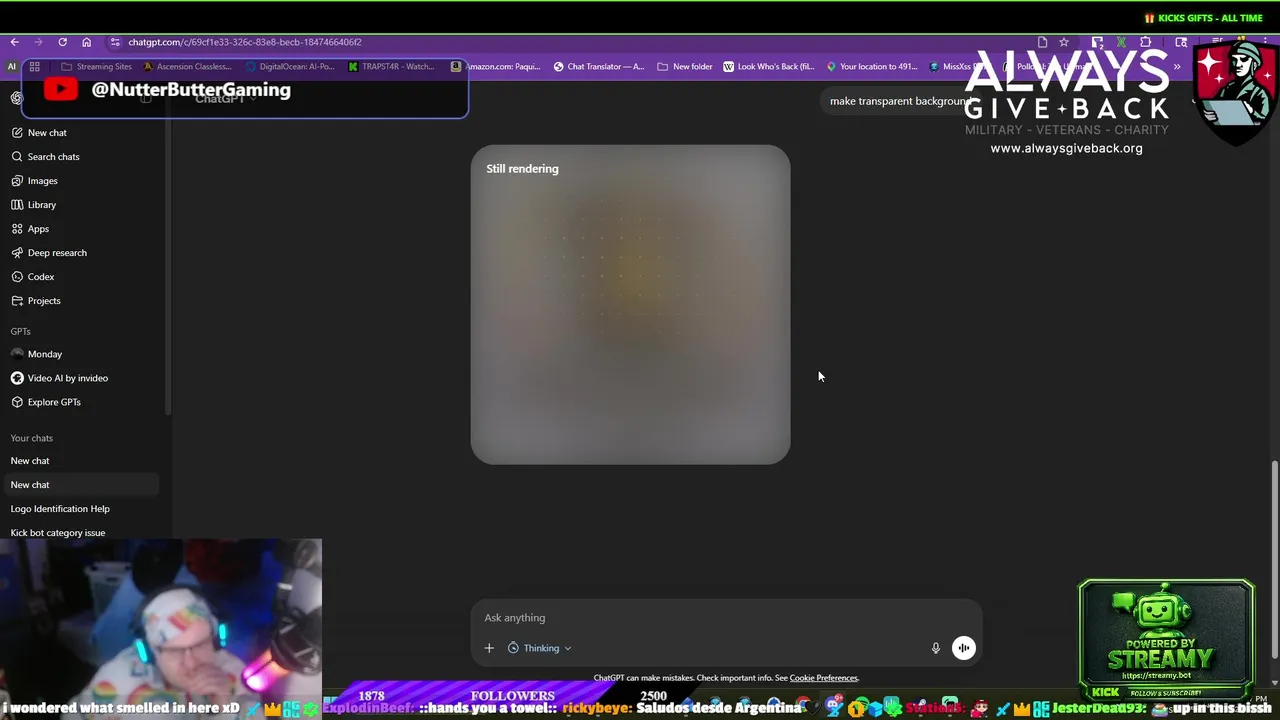
Task: Start voice mode with the waveform button
Action: pyautogui.click(x=963, y=648)
